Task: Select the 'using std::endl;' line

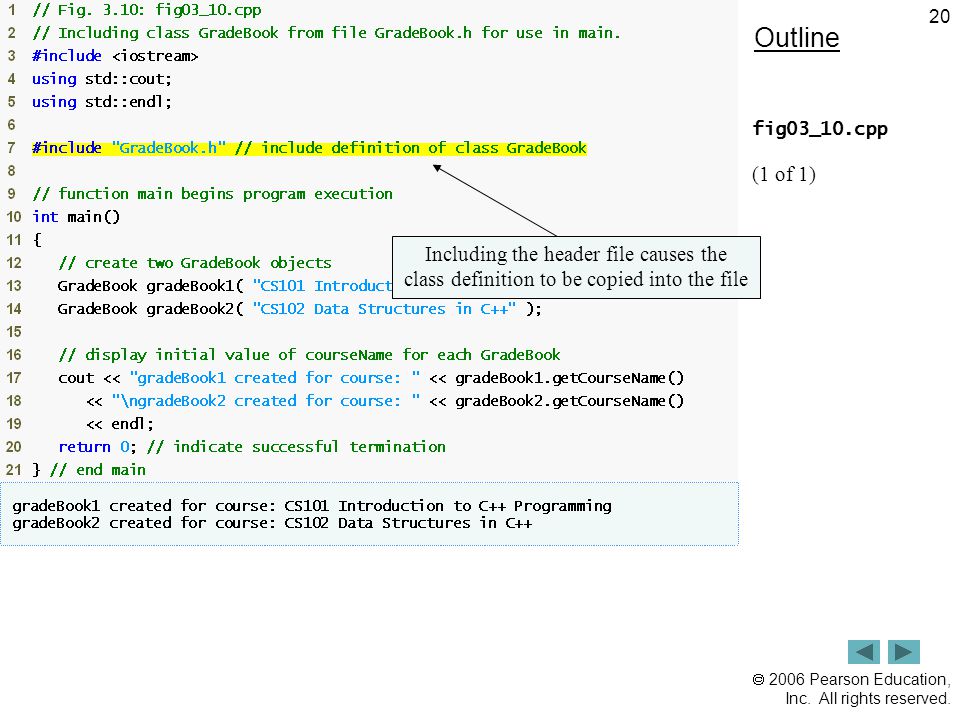Action: 102,102
